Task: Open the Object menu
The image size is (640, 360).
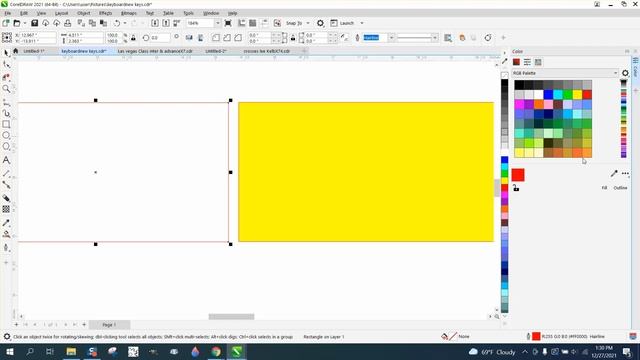Action: click(84, 13)
